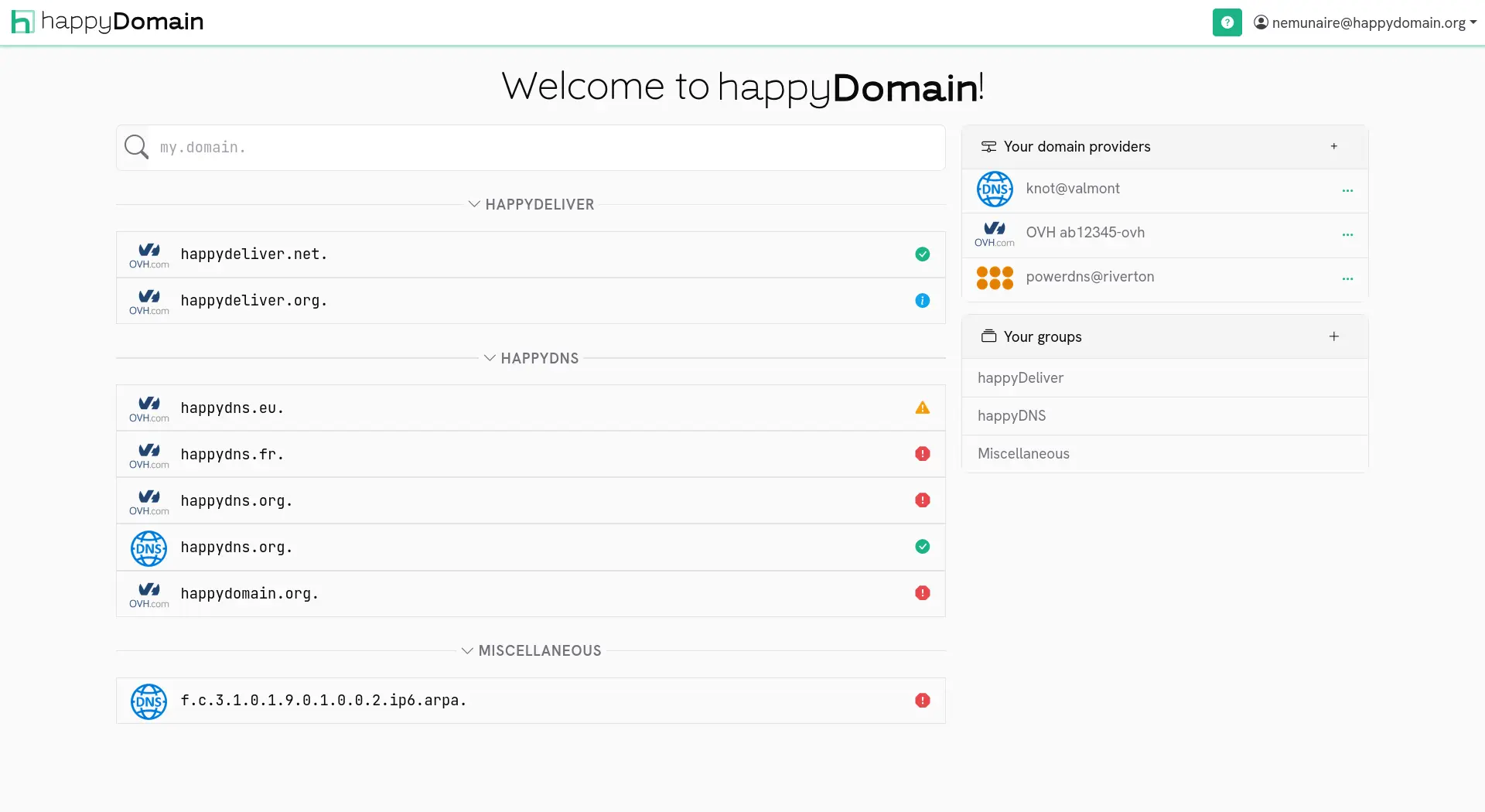
Task: Open the options menu for OVH ab12345-ovh
Action: click(1347, 234)
